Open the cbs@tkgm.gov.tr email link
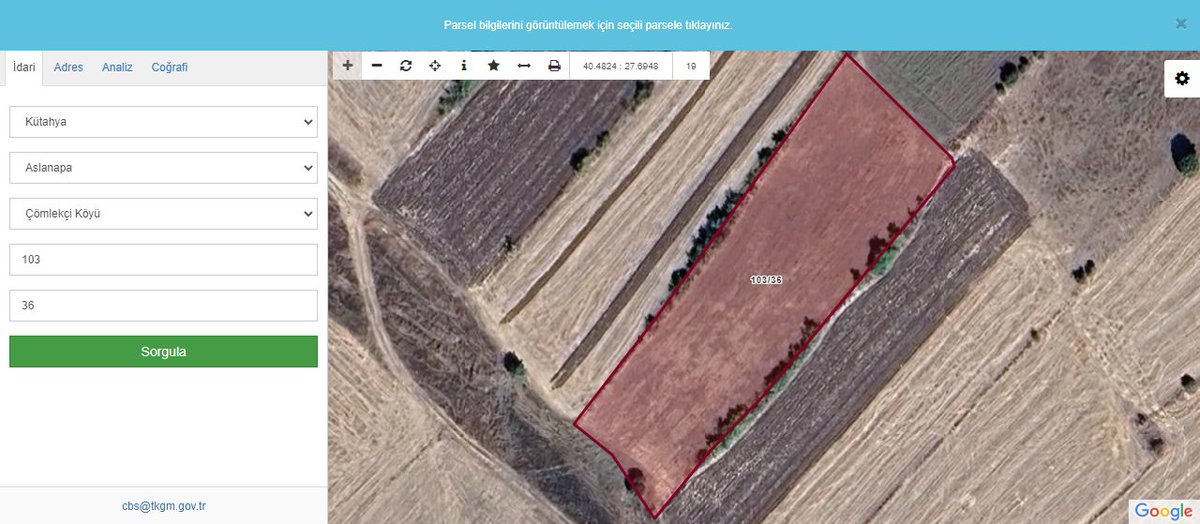The height and width of the screenshot is (524, 1200). (164, 506)
